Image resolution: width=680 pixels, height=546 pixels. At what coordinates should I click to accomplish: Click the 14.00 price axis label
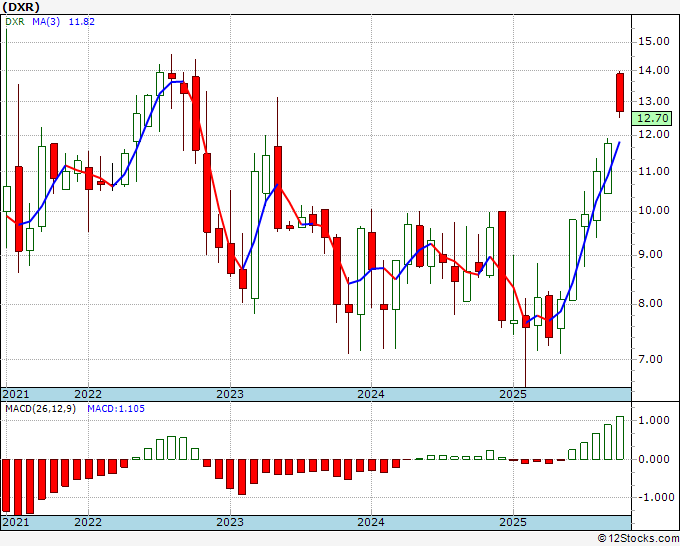(654, 70)
